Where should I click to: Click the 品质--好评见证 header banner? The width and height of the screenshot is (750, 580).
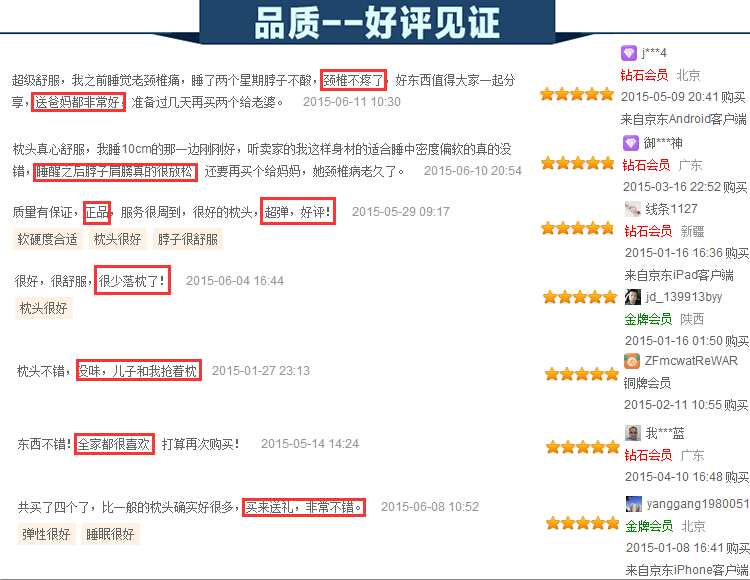375,20
